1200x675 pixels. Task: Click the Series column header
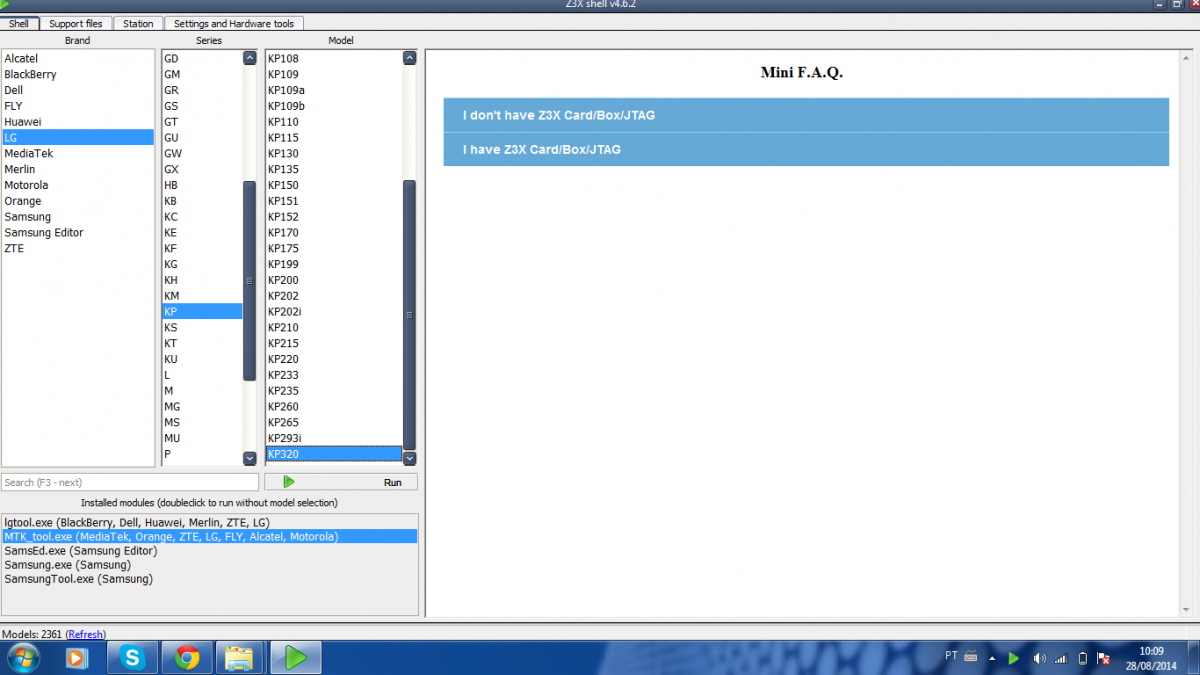(209, 41)
